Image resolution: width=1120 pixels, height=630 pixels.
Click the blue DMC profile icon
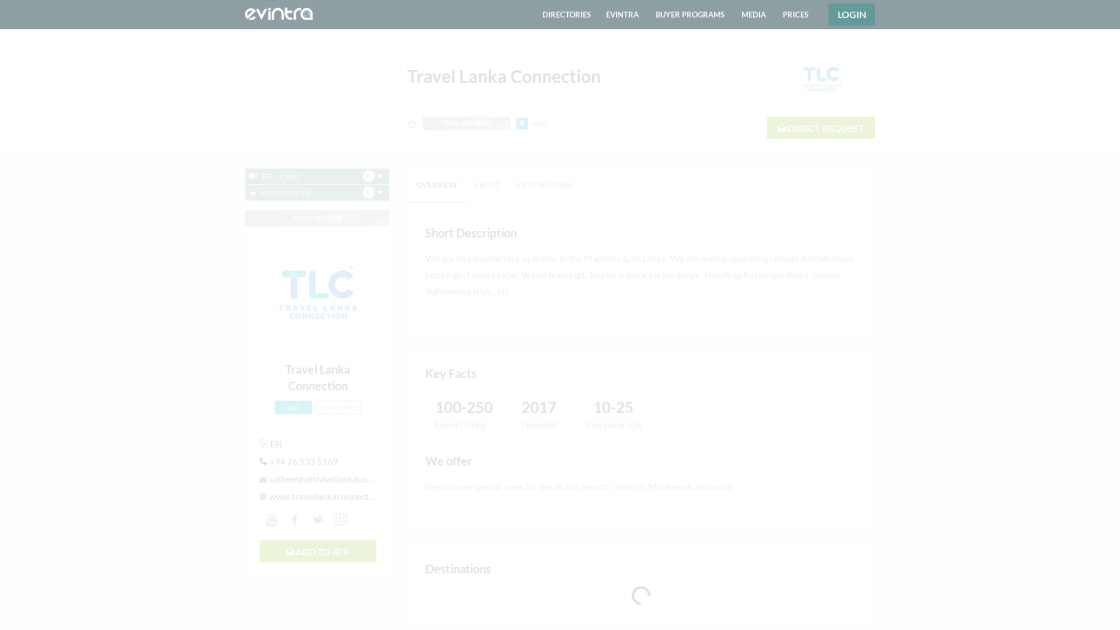(522, 124)
